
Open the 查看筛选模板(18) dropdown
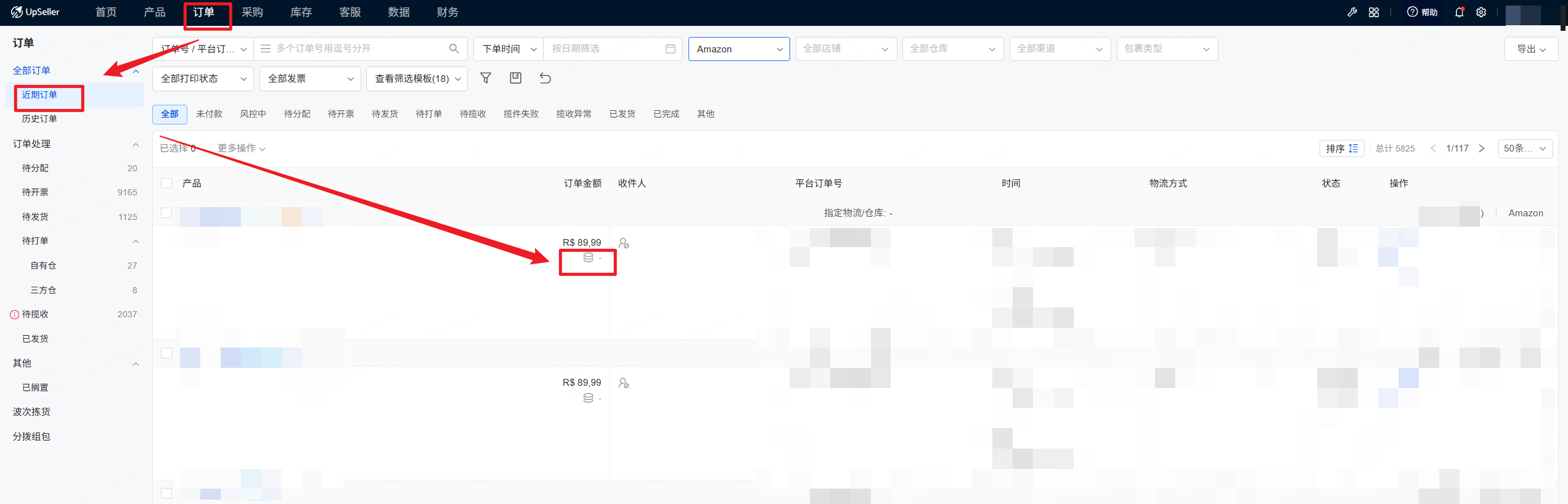417,78
